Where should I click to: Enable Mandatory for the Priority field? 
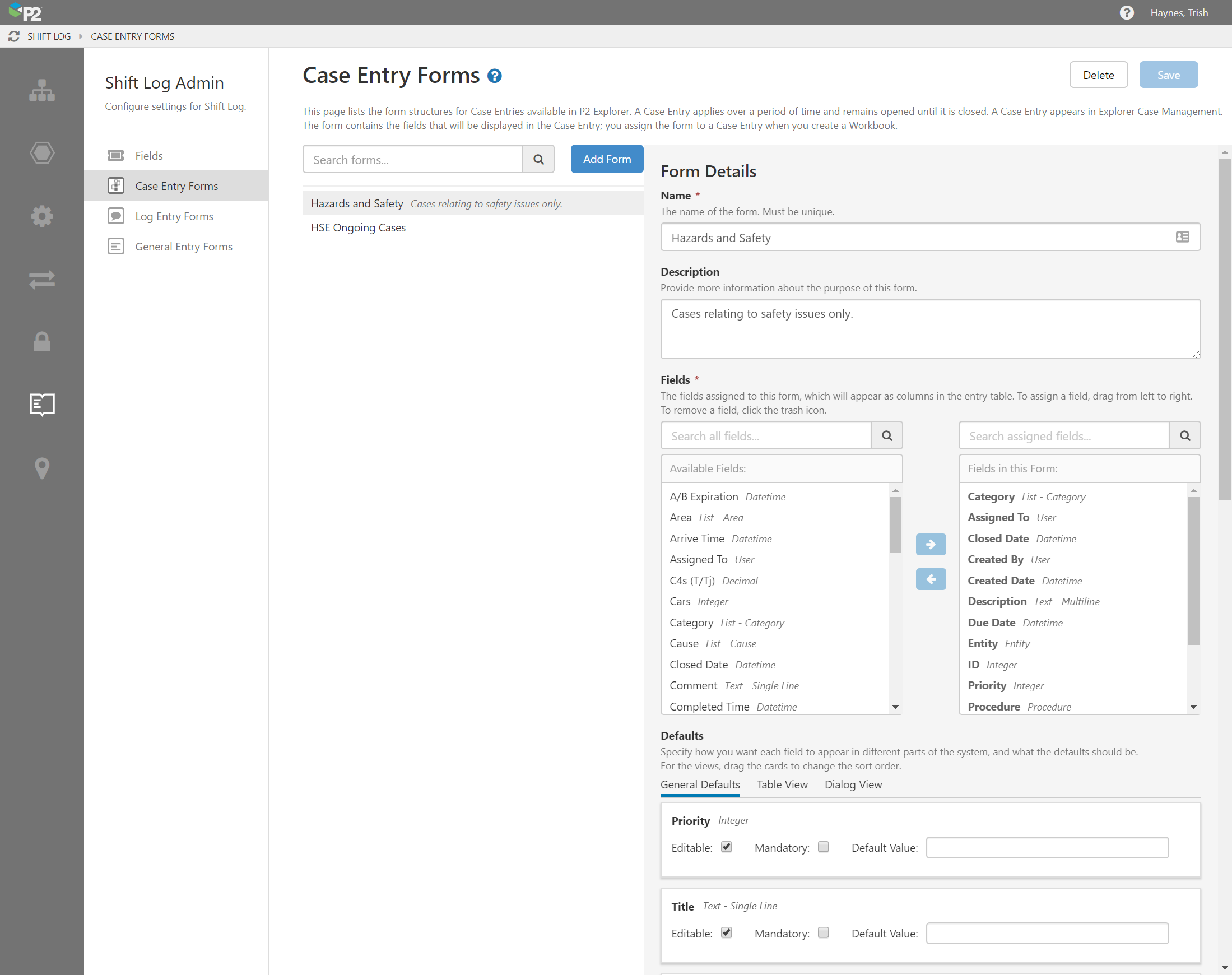click(x=823, y=847)
